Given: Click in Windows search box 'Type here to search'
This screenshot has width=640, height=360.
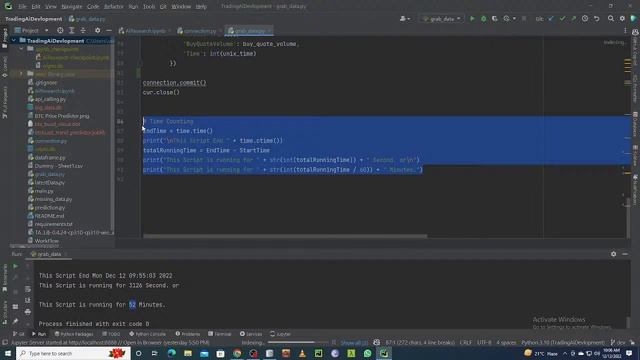Looking at the screenshot, I should point(73,353).
